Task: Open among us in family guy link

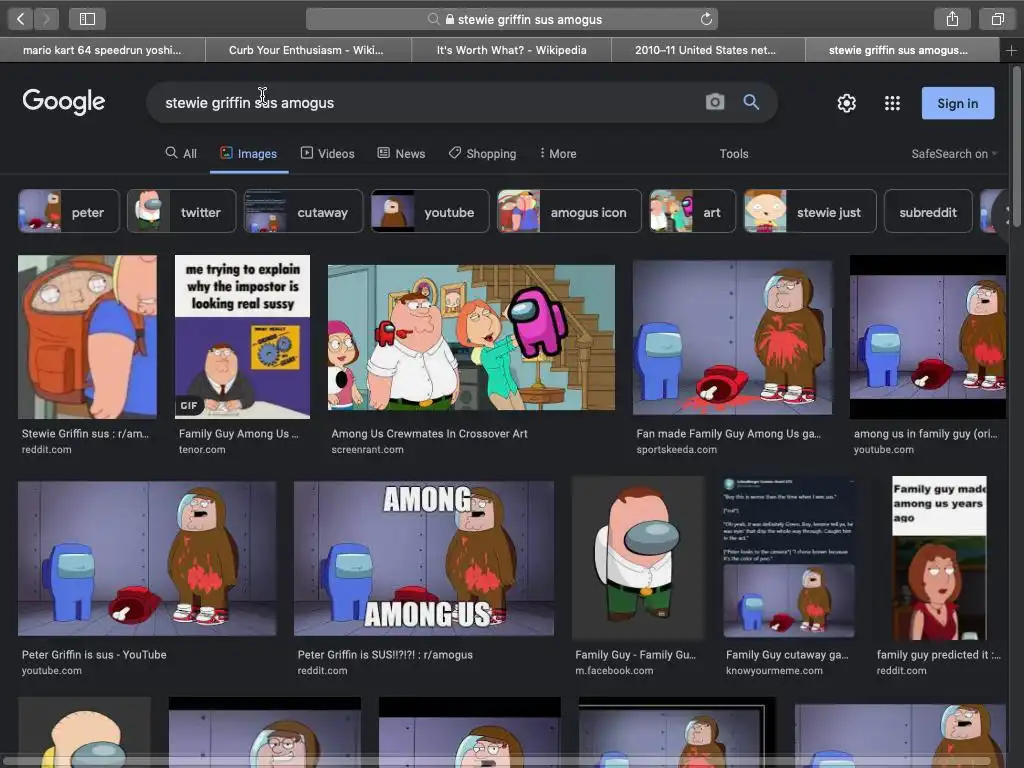Action: coord(925,434)
